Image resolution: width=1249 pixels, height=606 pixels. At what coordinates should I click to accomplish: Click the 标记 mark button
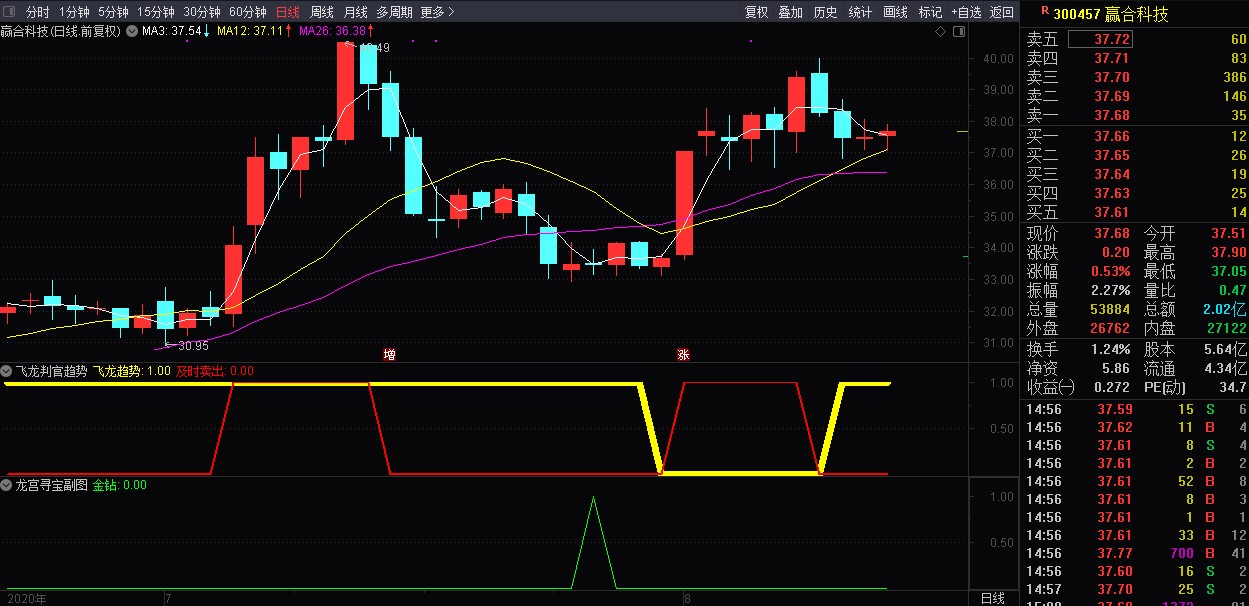click(x=930, y=12)
